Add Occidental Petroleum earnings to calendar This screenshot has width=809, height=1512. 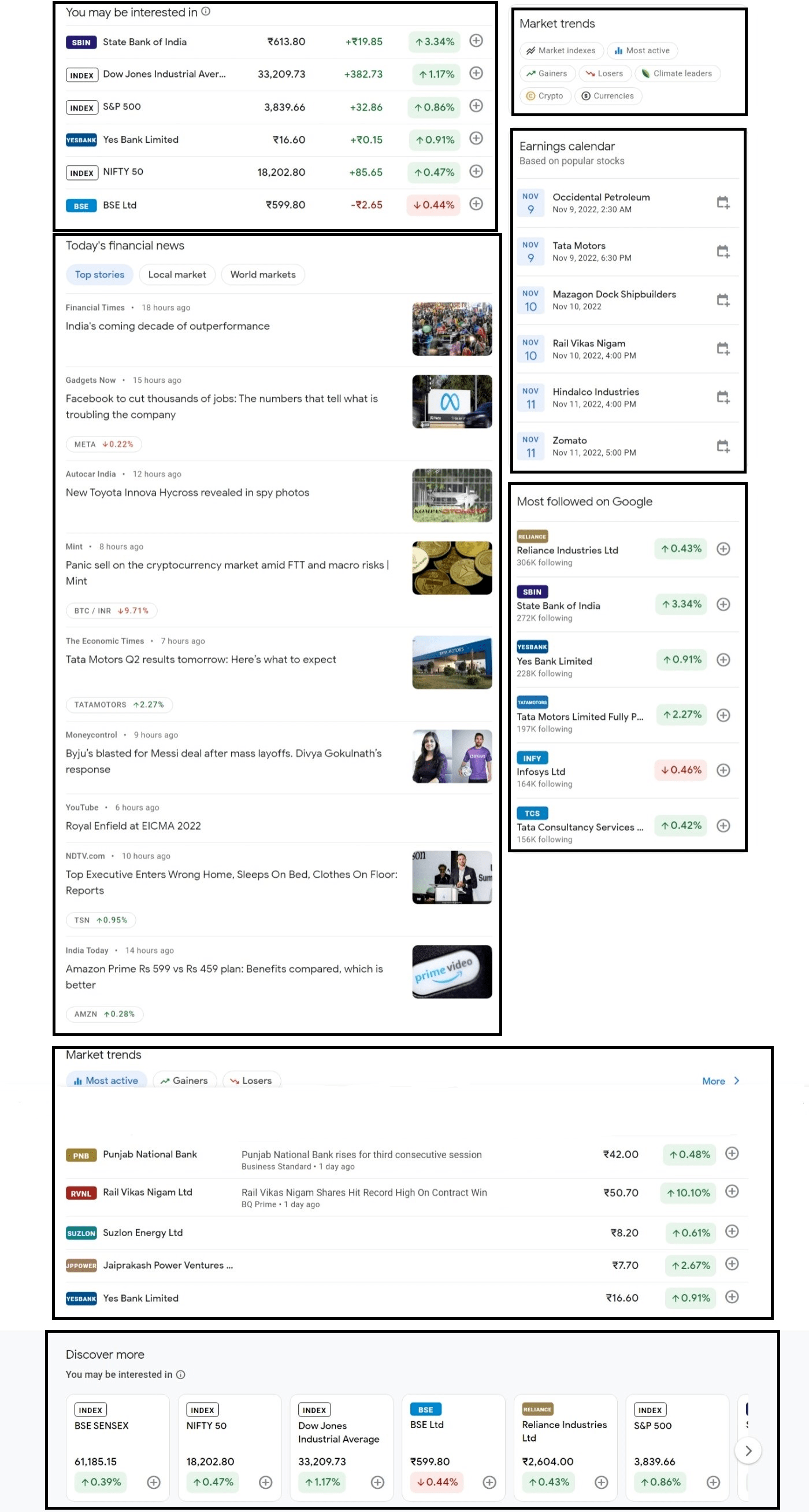pyautogui.click(x=723, y=203)
